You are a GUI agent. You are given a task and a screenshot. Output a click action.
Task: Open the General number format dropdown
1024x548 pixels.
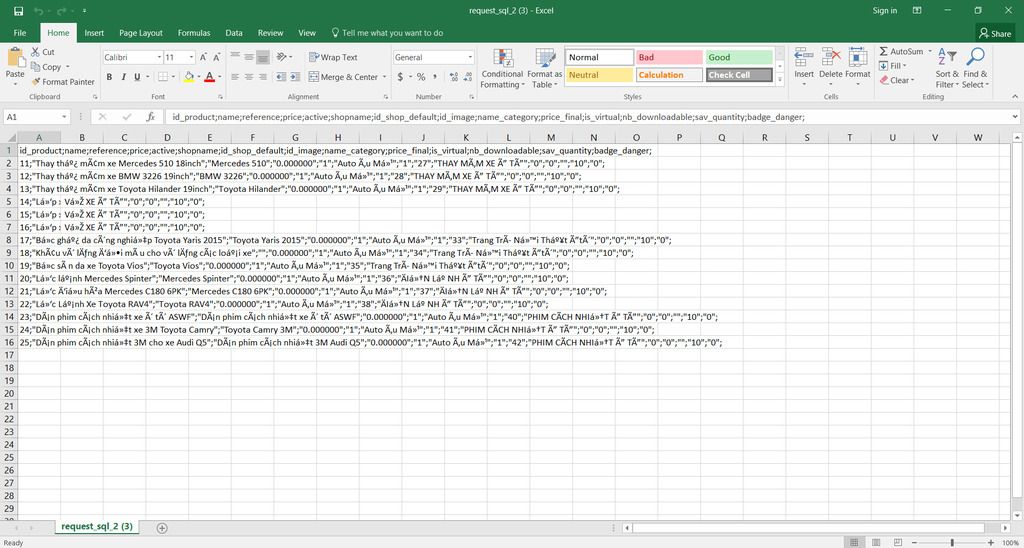point(470,58)
